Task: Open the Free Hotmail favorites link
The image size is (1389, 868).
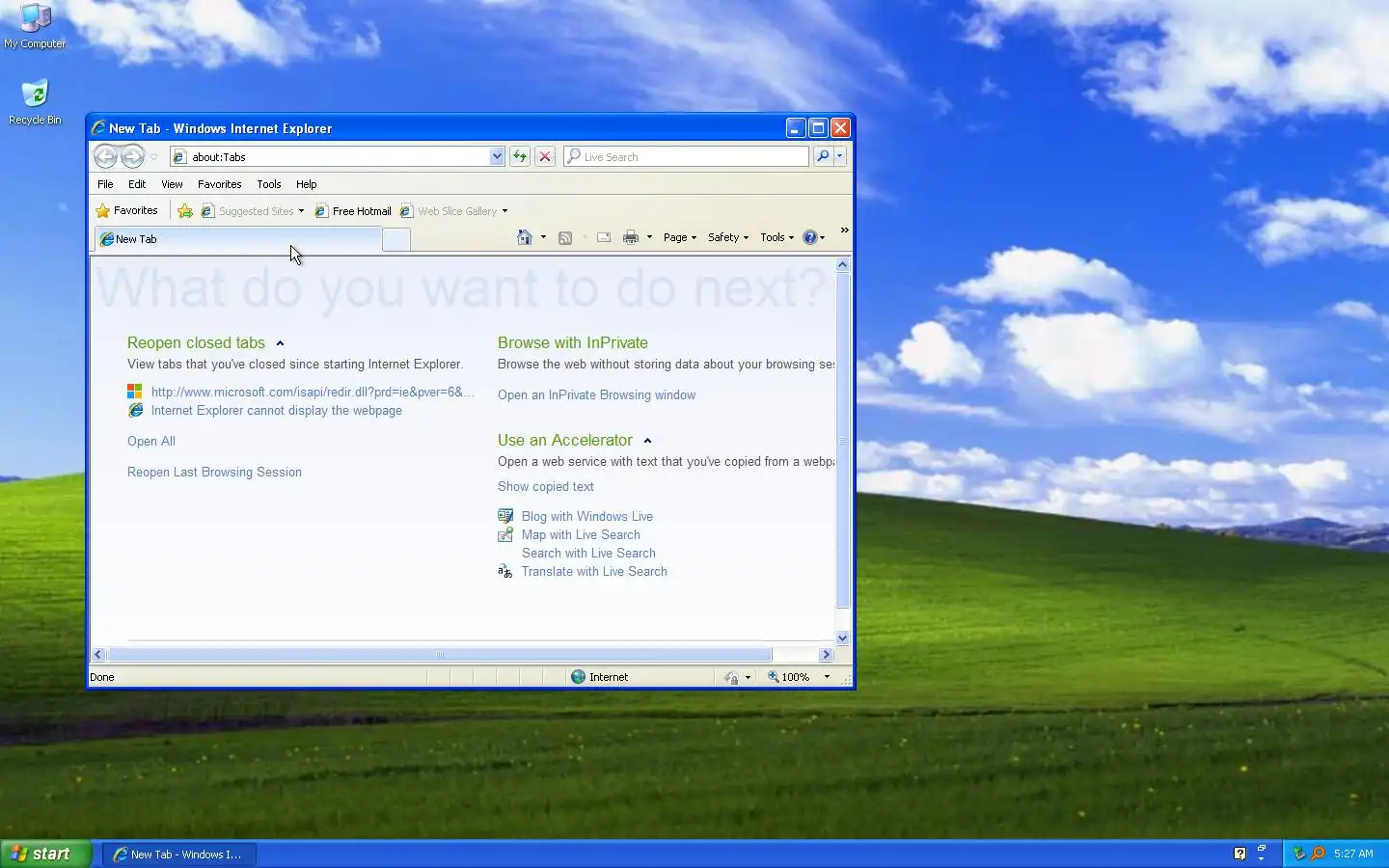Action: pyautogui.click(x=353, y=211)
